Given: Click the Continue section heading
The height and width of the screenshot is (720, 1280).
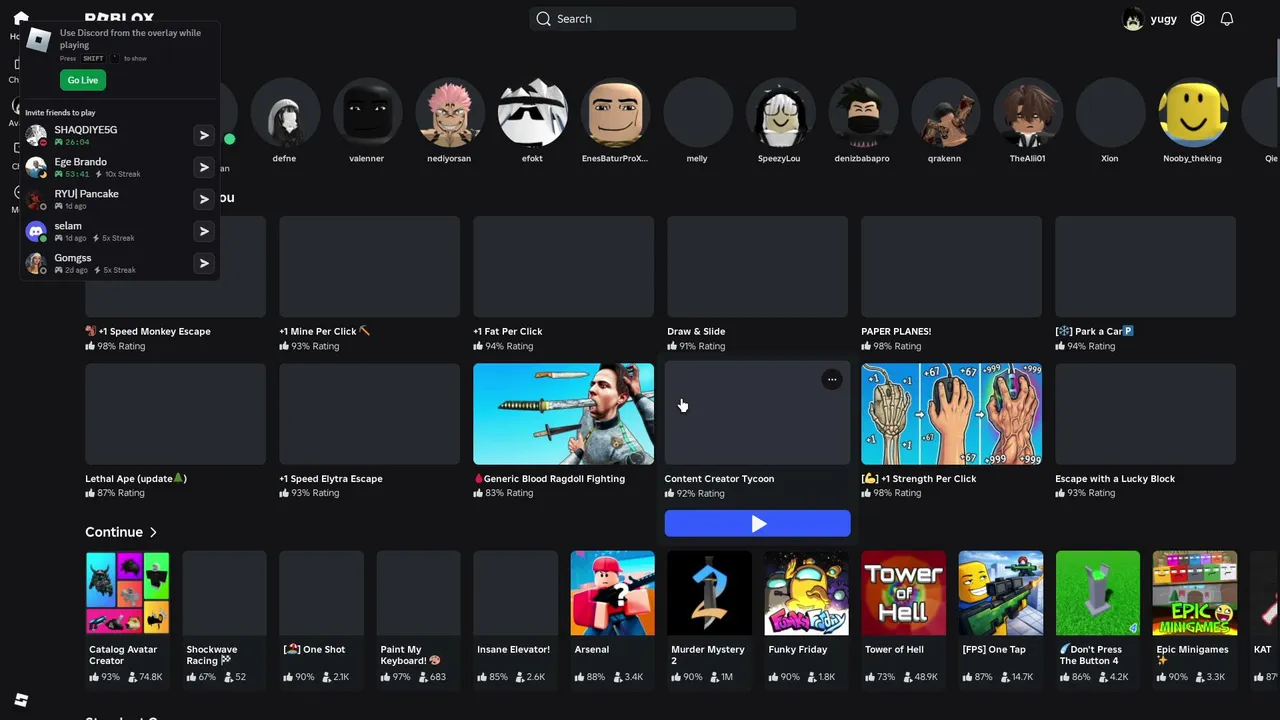Looking at the screenshot, I should pos(114,532).
